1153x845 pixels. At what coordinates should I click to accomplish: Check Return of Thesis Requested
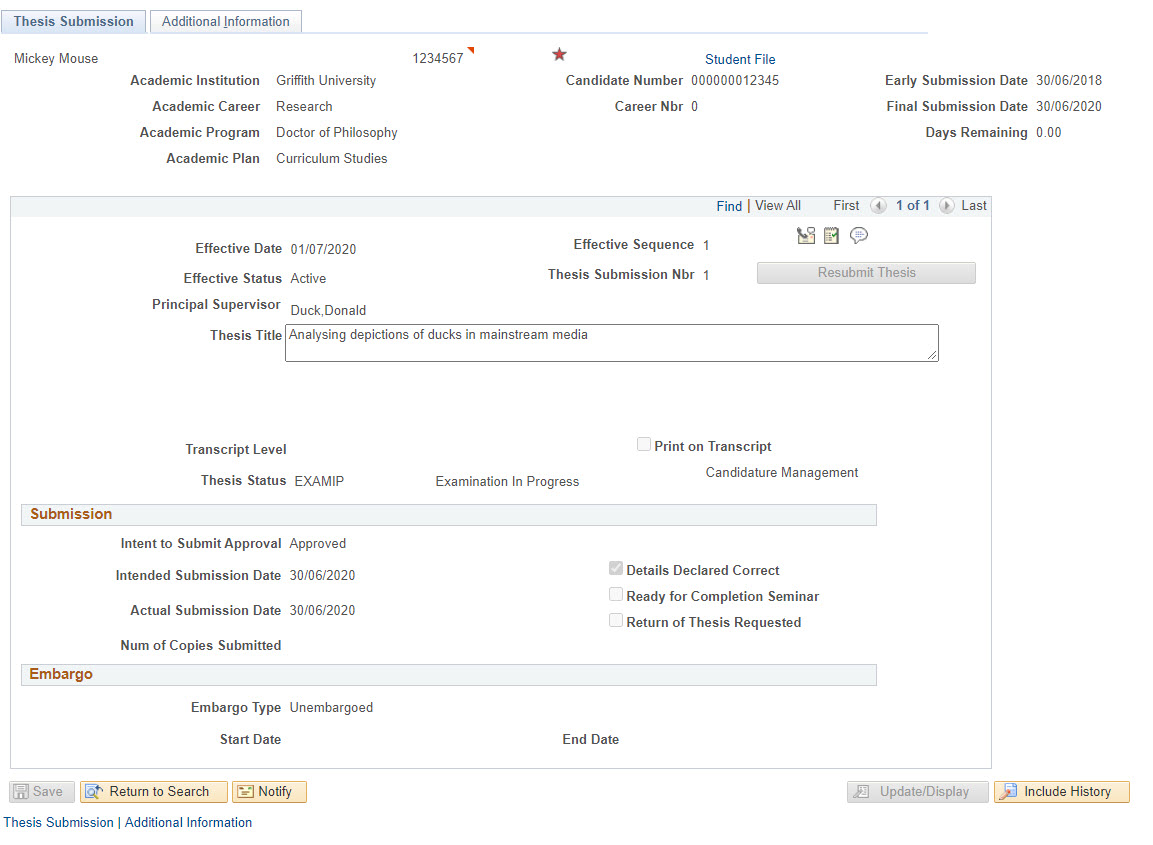tap(616, 621)
